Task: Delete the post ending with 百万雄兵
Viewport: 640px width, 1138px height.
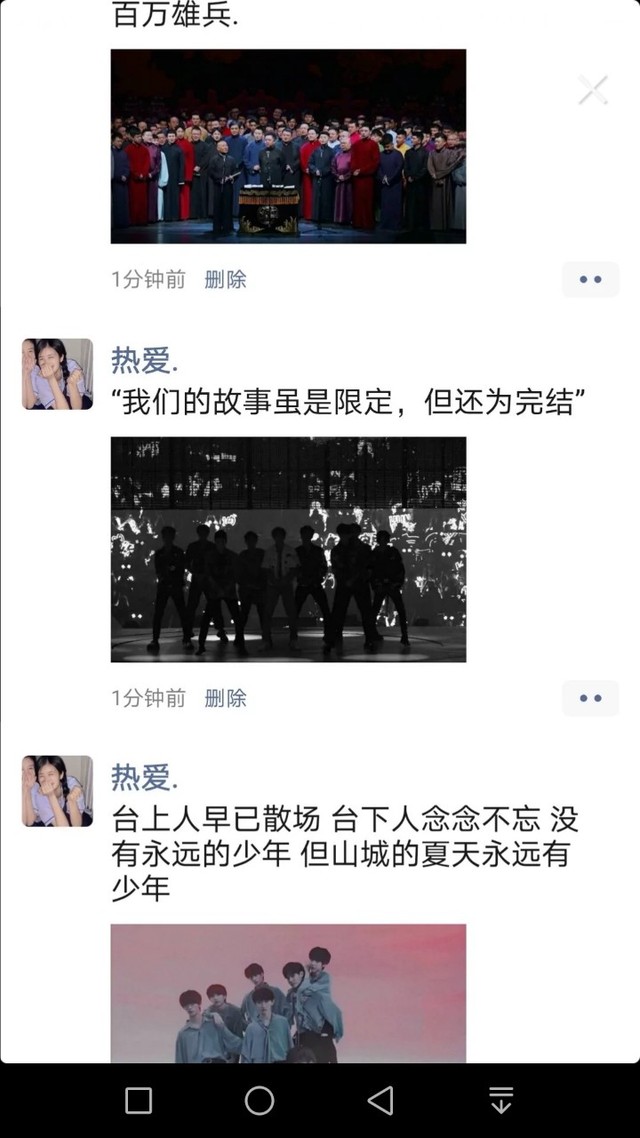Action: 226,279
